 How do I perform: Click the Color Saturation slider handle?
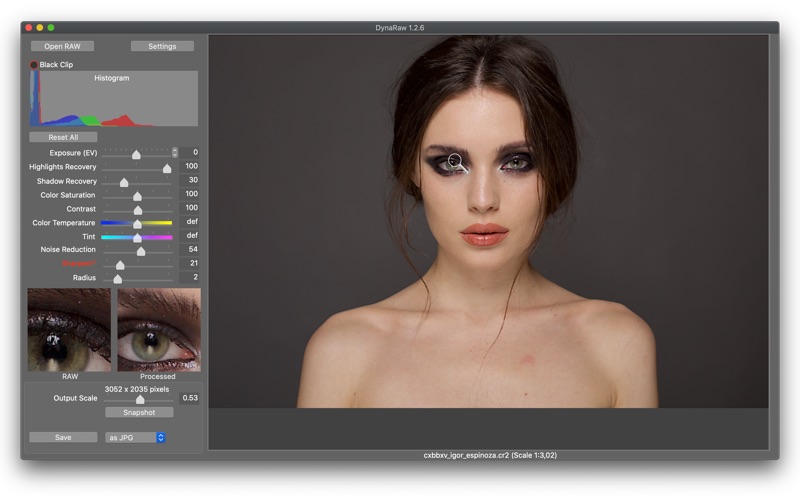137,196
